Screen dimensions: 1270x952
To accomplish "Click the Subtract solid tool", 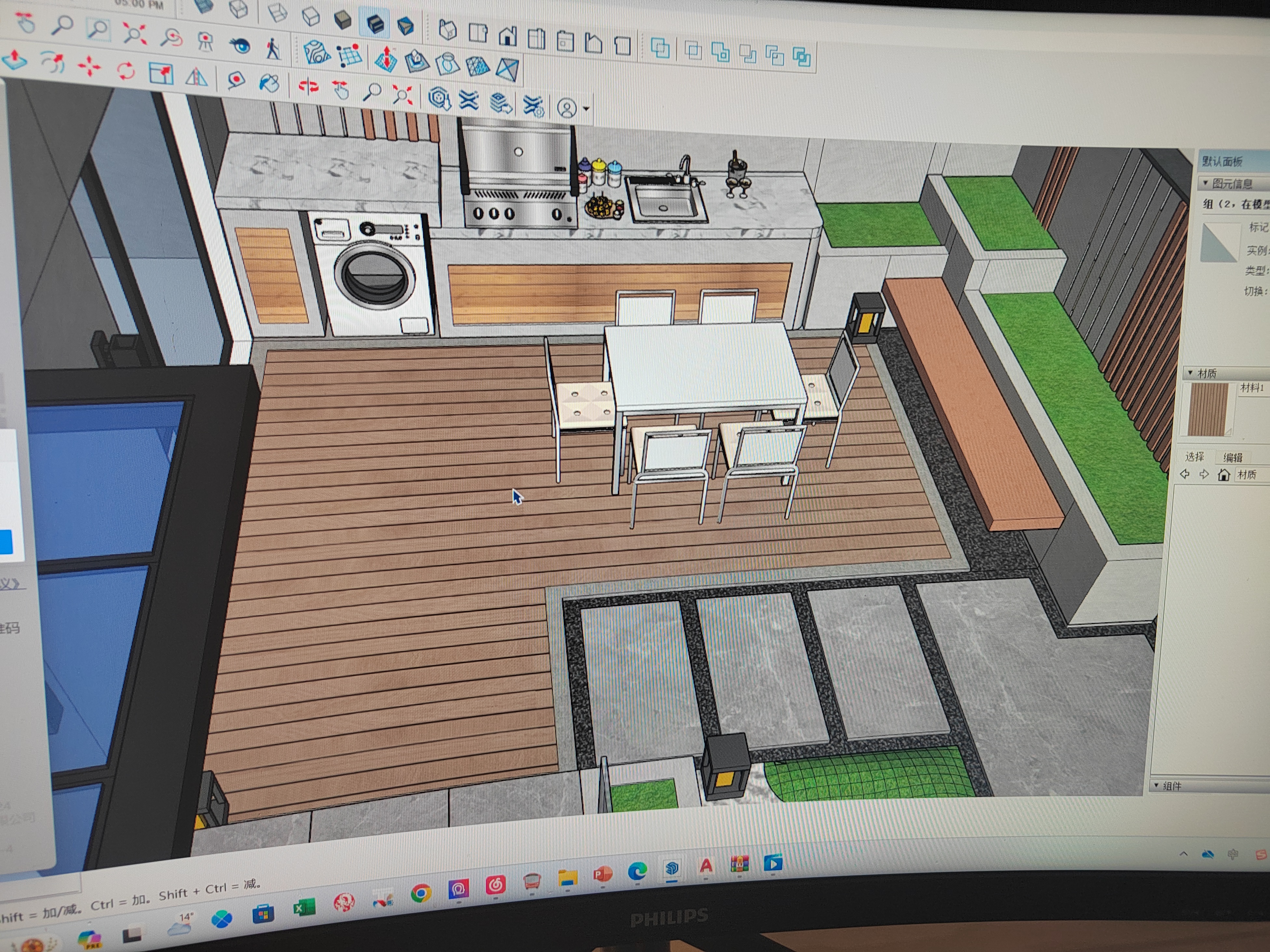I will tap(748, 54).
